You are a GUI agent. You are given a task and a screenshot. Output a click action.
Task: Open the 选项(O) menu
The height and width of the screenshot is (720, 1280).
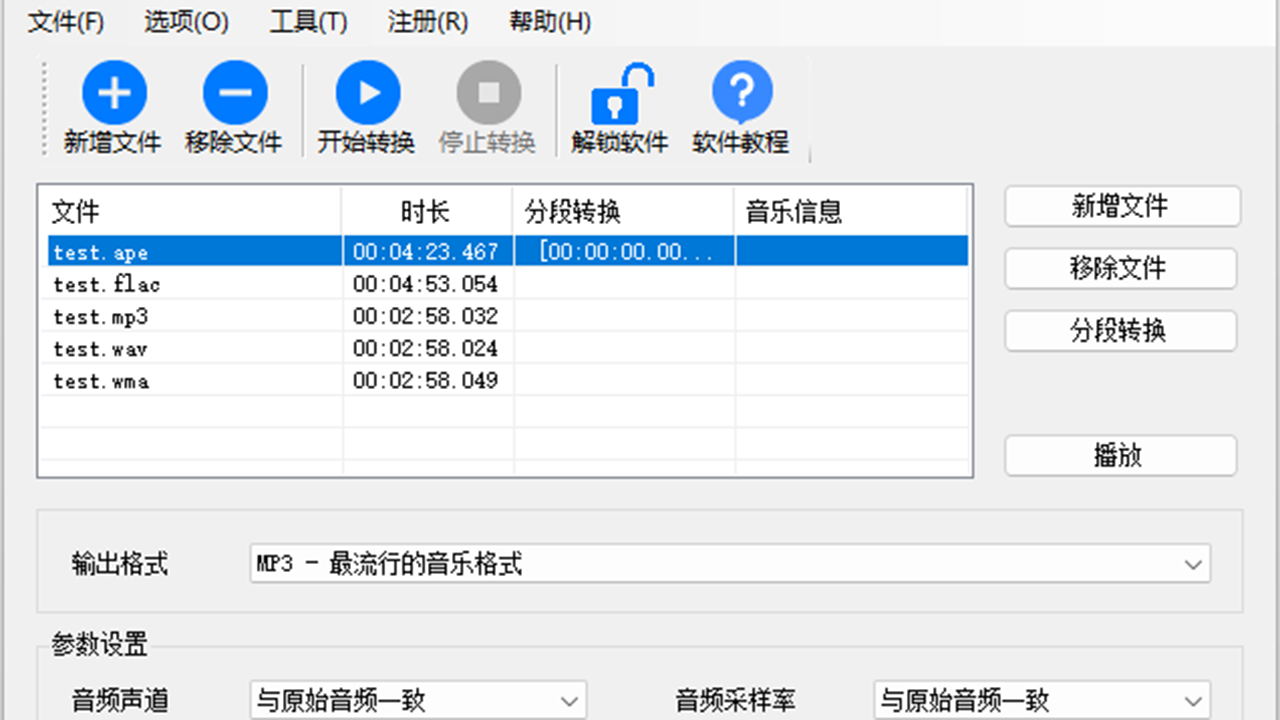pyautogui.click(x=186, y=22)
